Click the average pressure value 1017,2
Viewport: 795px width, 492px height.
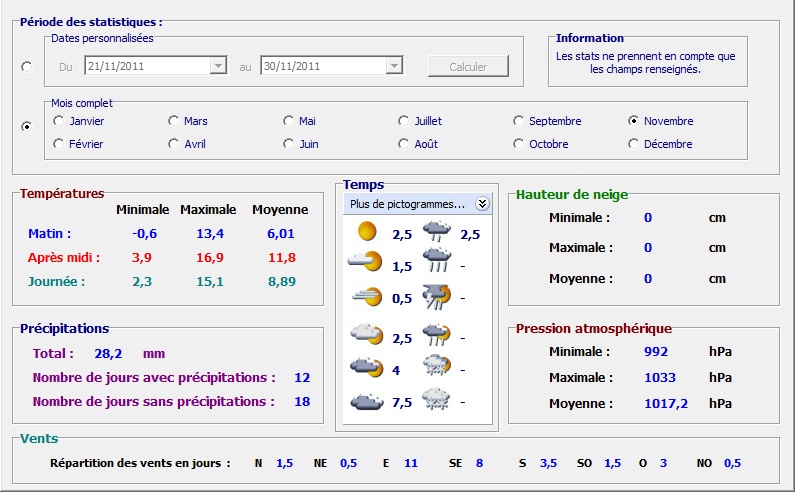click(x=666, y=404)
